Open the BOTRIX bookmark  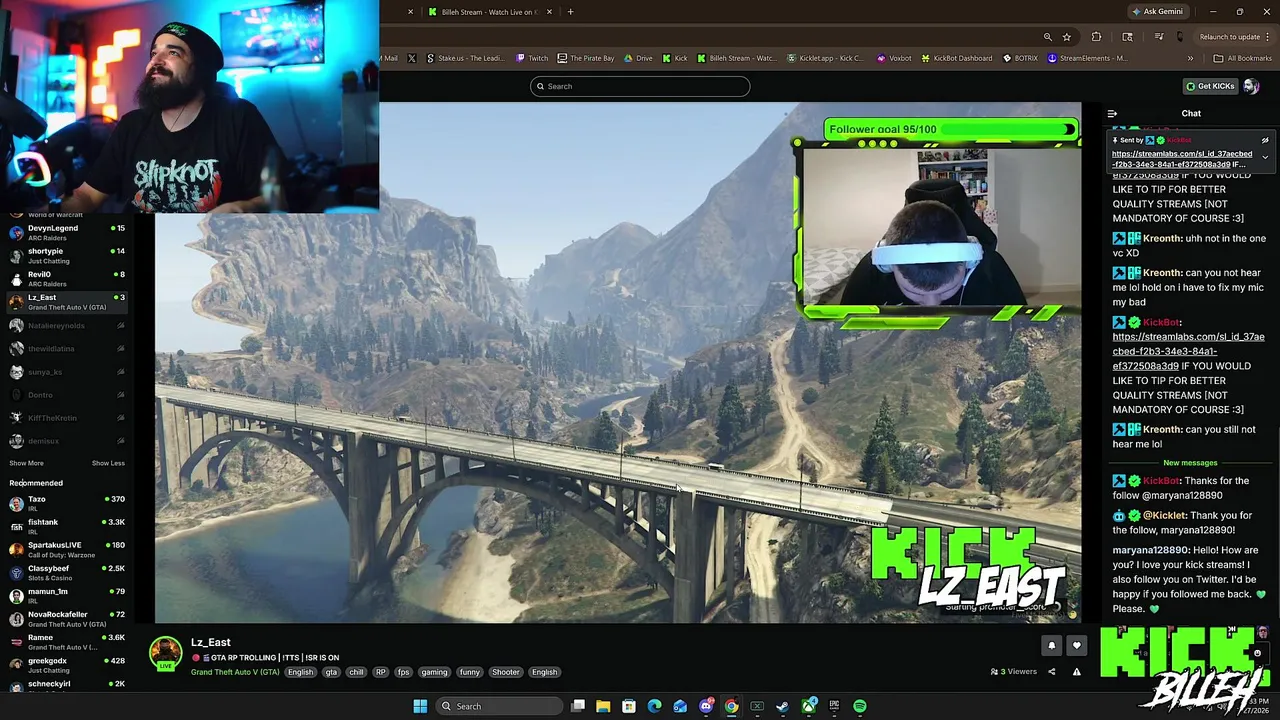(x=1020, y=58)
